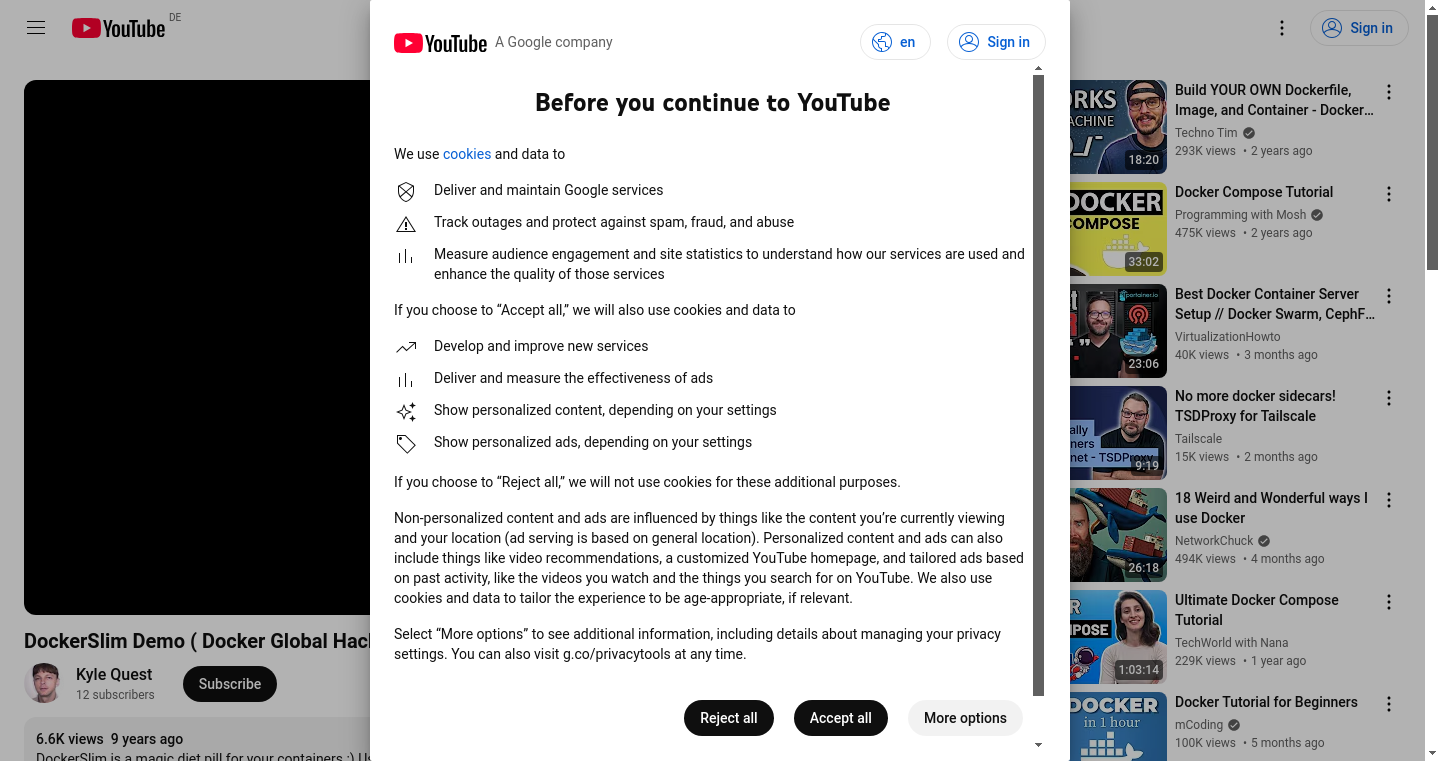The height and width of the screenshot is (761, 1440).
Task: Click the DockerSlim Demo video title
Action: (x=197, y=641)
